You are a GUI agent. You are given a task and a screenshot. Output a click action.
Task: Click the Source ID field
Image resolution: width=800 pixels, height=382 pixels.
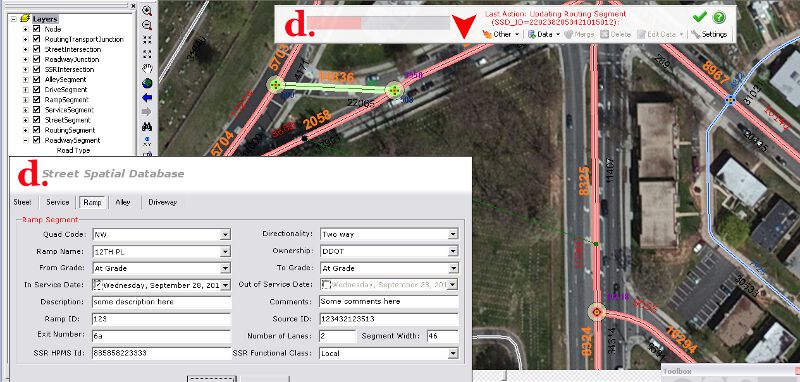tap(389, 319)
